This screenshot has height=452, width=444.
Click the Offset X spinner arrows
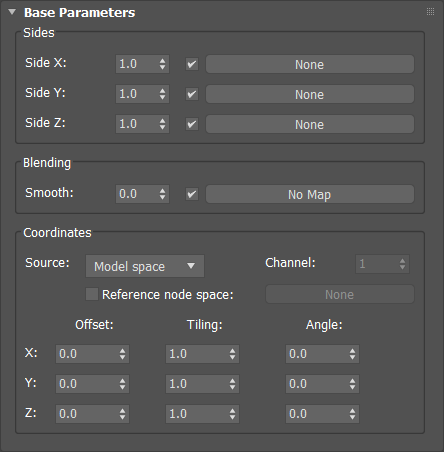pos(122,354)
